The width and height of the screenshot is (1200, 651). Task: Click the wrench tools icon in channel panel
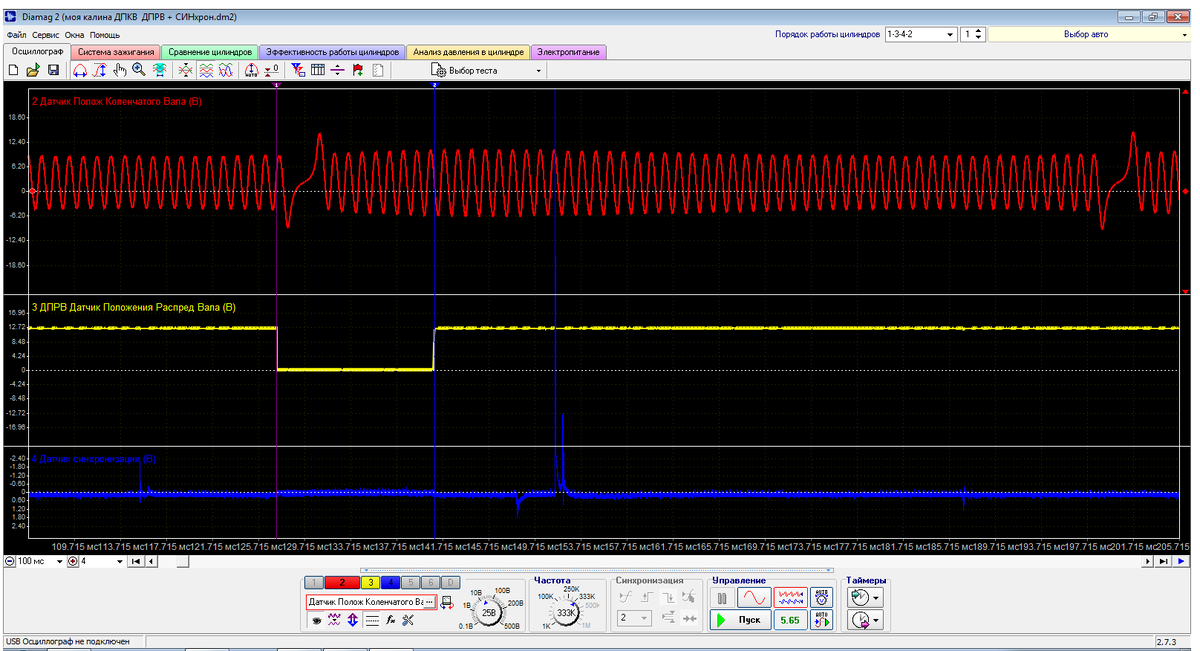[408, 620]
